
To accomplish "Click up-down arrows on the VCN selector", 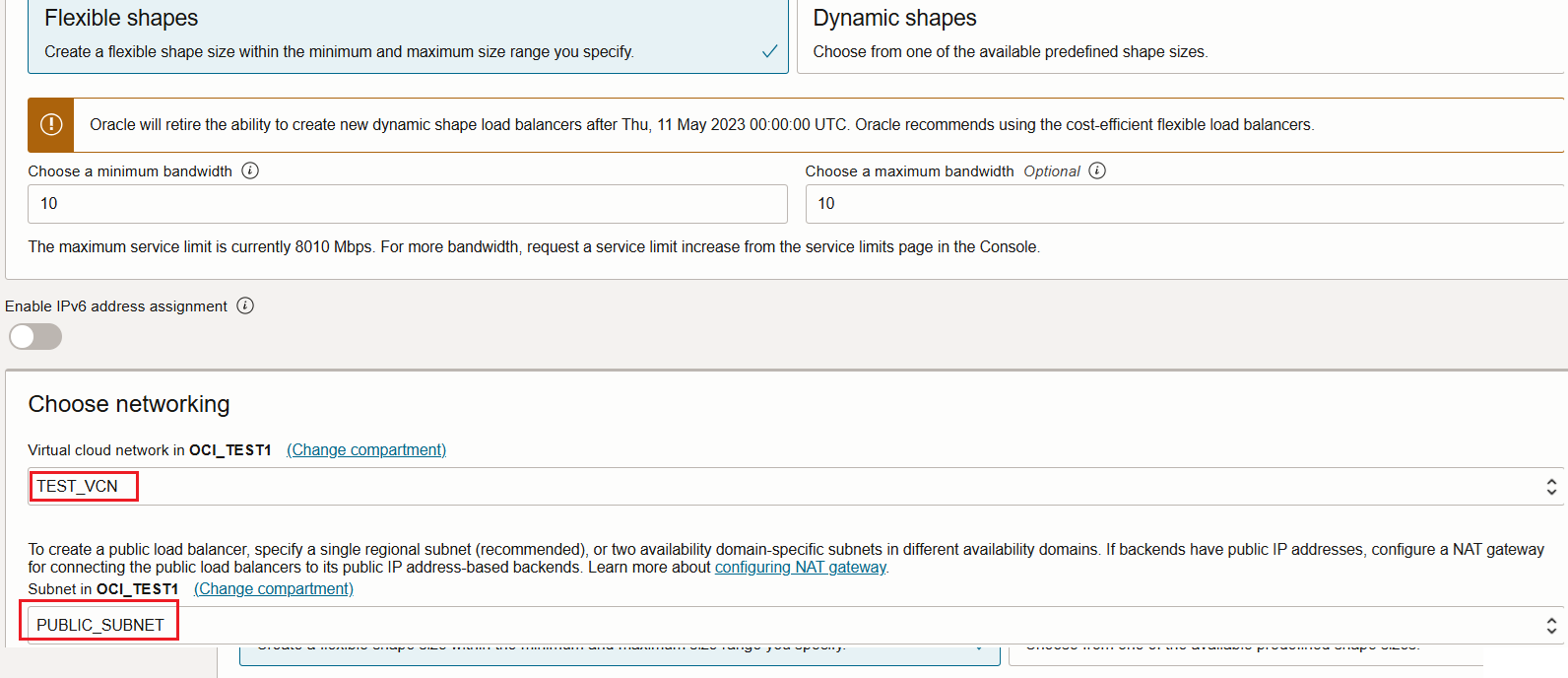I will [x=1551, y=486].
